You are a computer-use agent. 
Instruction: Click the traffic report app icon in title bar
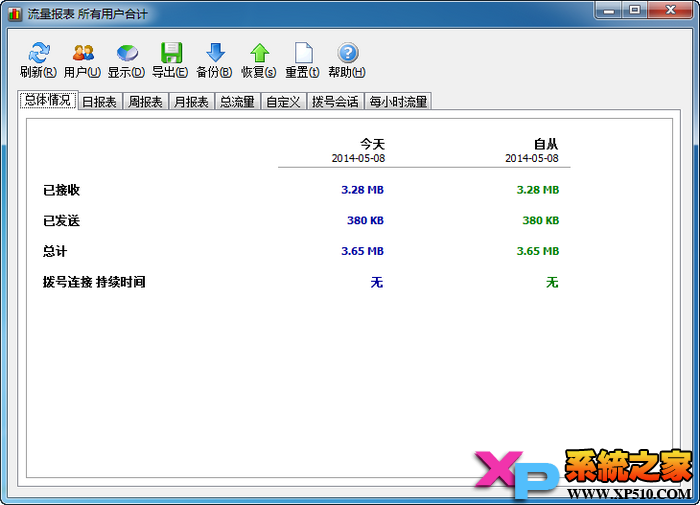(x=15, y=14)
